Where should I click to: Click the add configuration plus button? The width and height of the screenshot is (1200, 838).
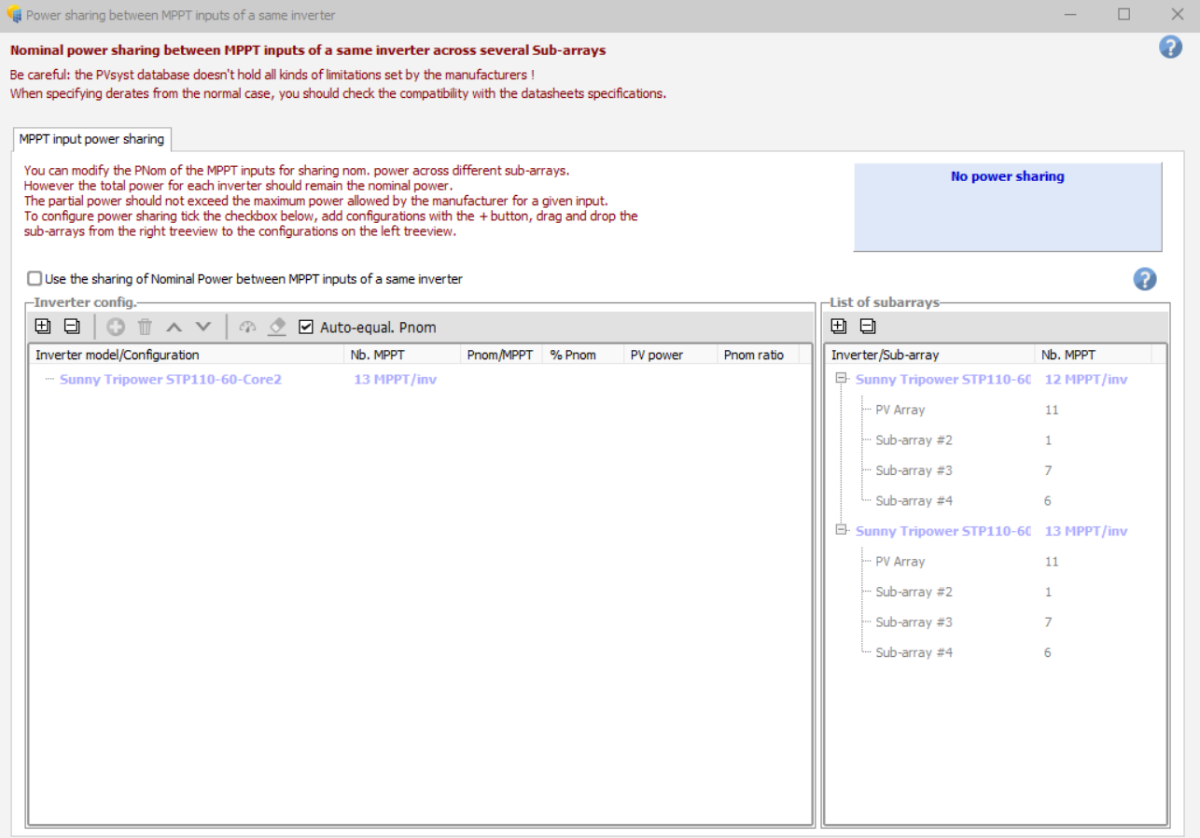(116, 327)
